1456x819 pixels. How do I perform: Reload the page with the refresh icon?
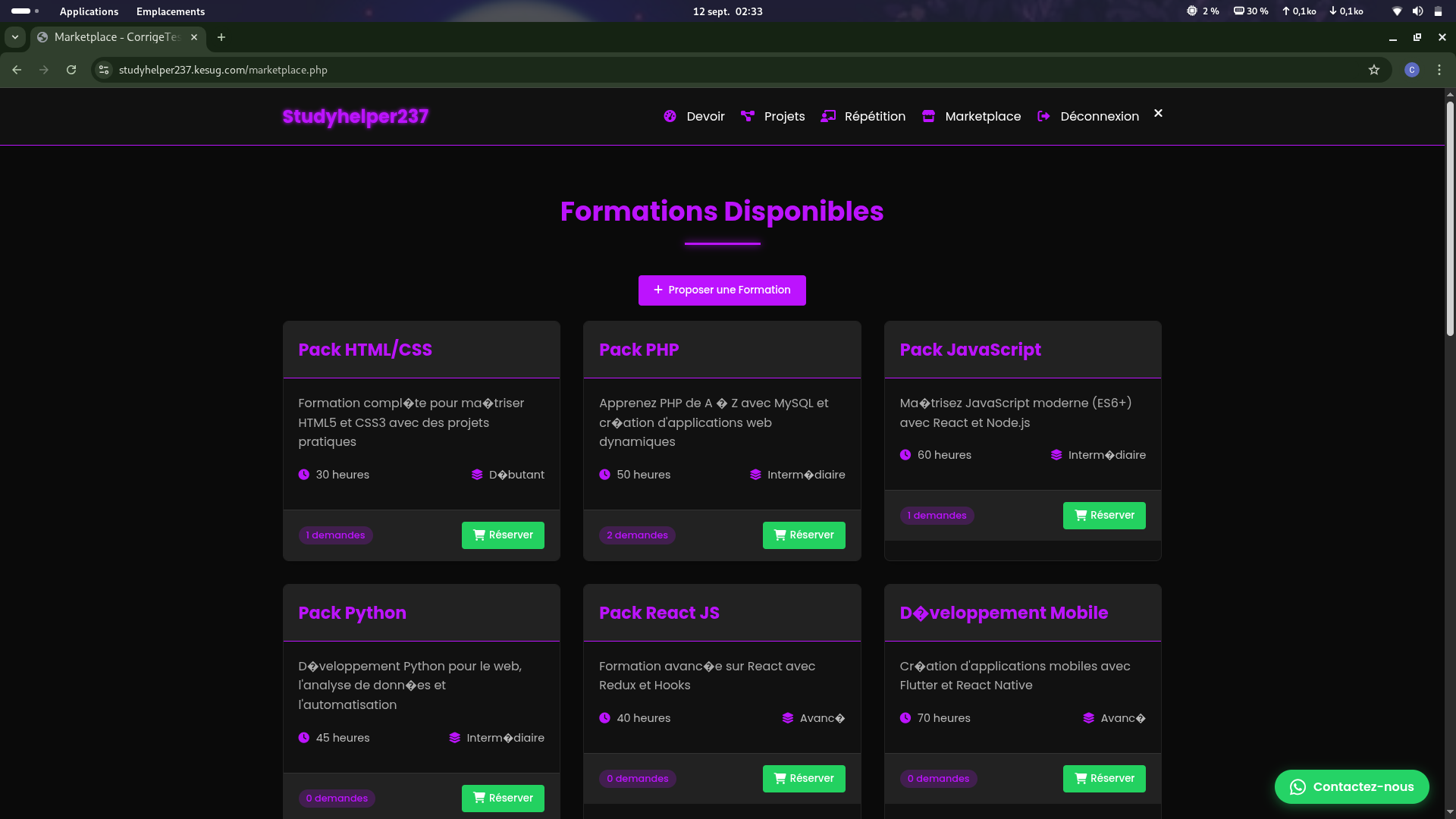[x=71, y=69]
